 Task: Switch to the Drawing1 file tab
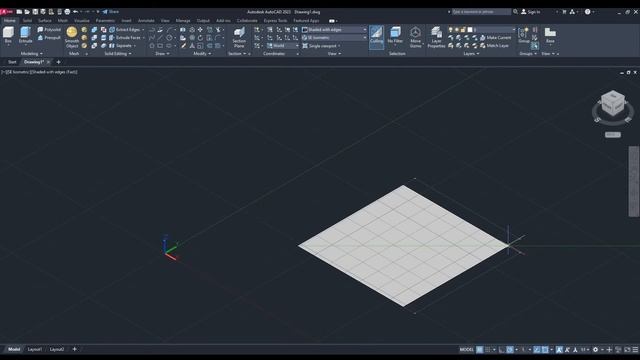pos(33,62)
